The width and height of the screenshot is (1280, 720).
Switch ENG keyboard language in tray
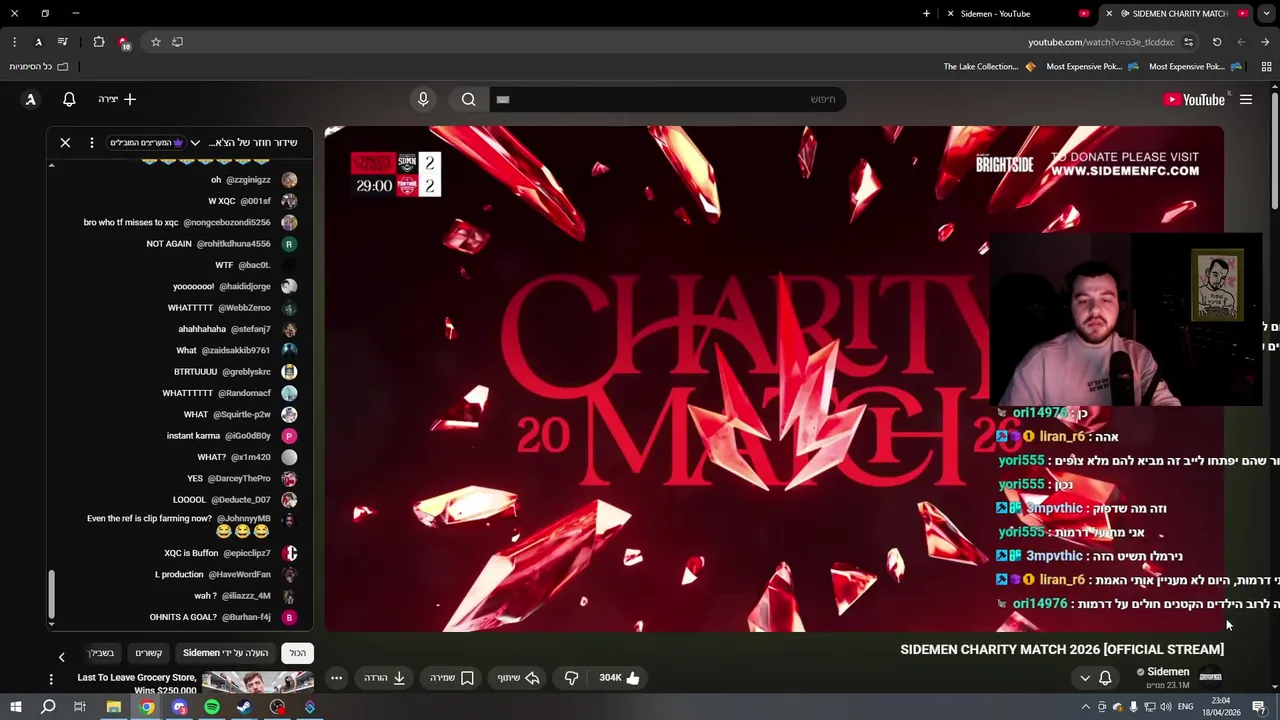point(1186,707)
